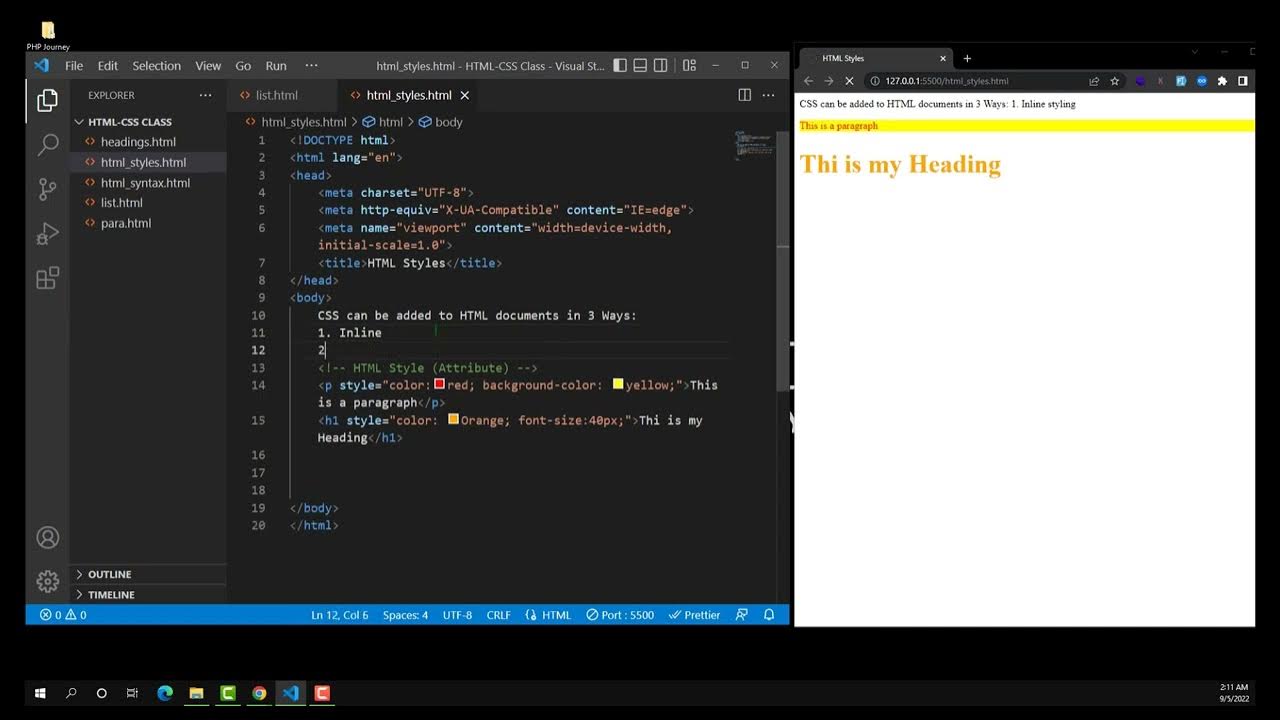Bookmark the page with star icon
The image size is (1280, 720).
1115,81
